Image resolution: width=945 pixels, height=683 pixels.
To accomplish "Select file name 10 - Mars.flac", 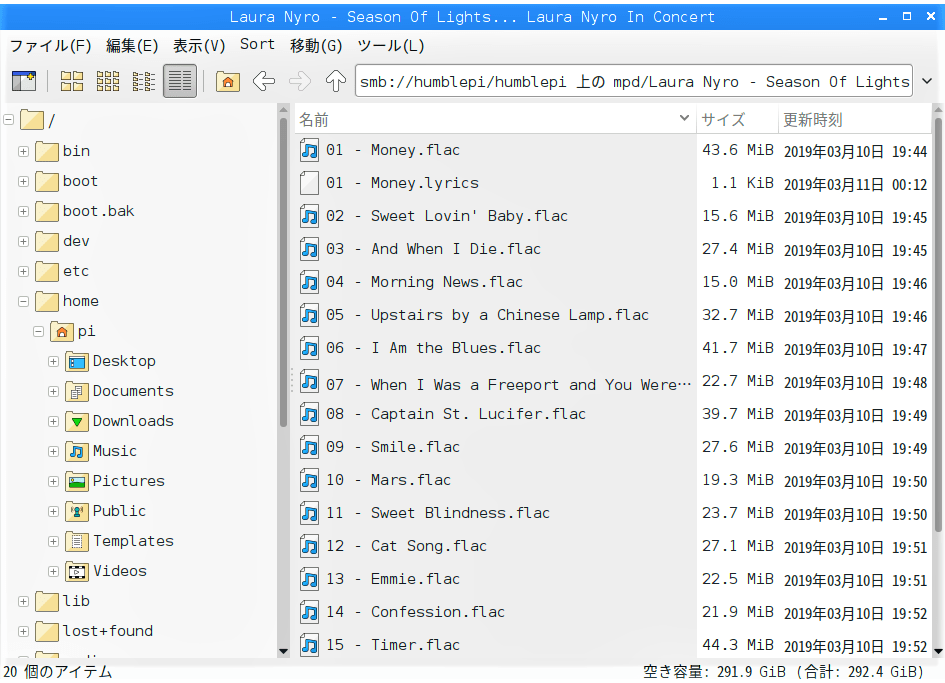I will [389, 480].
